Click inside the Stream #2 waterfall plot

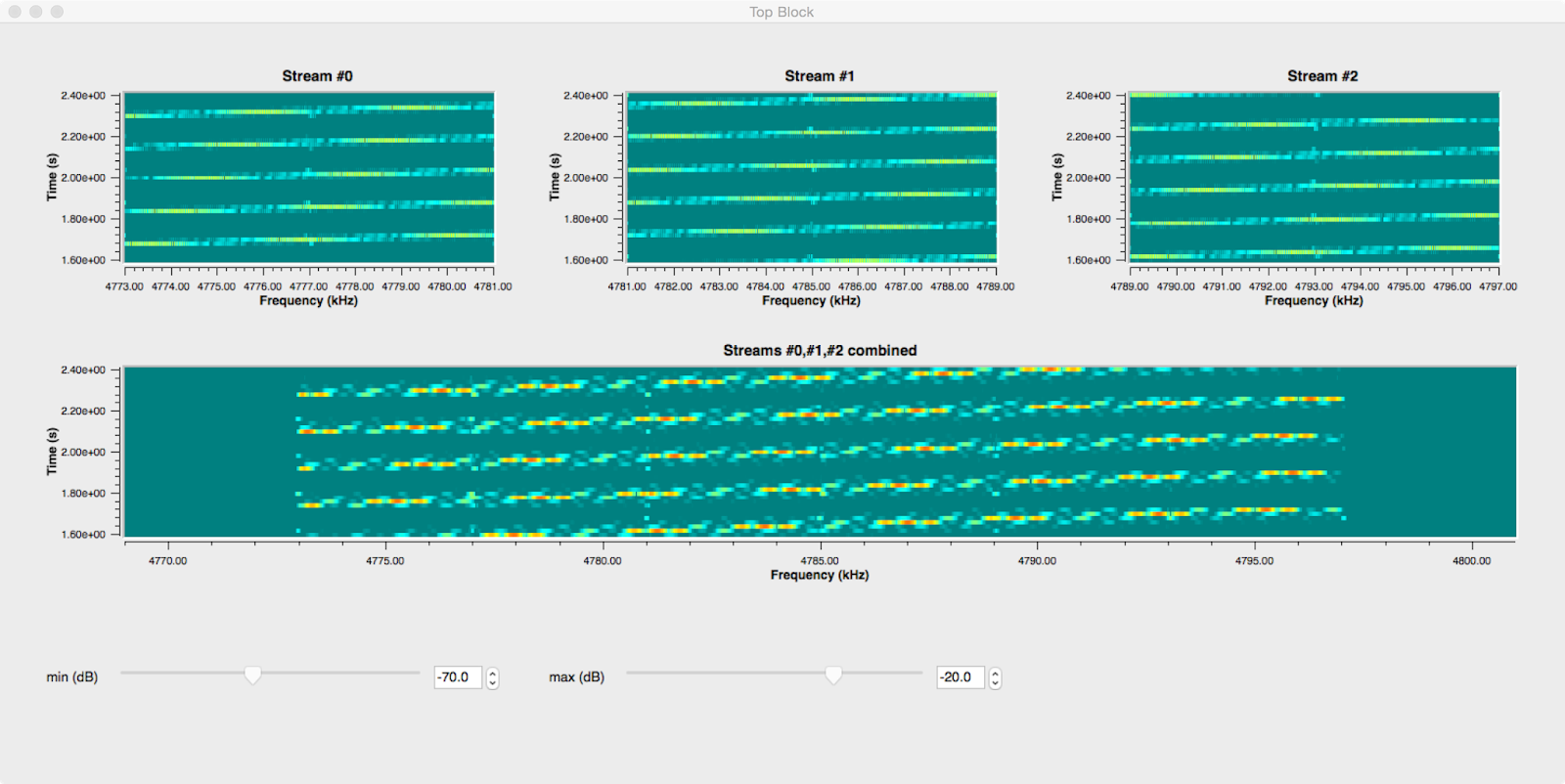[1315, 177]
